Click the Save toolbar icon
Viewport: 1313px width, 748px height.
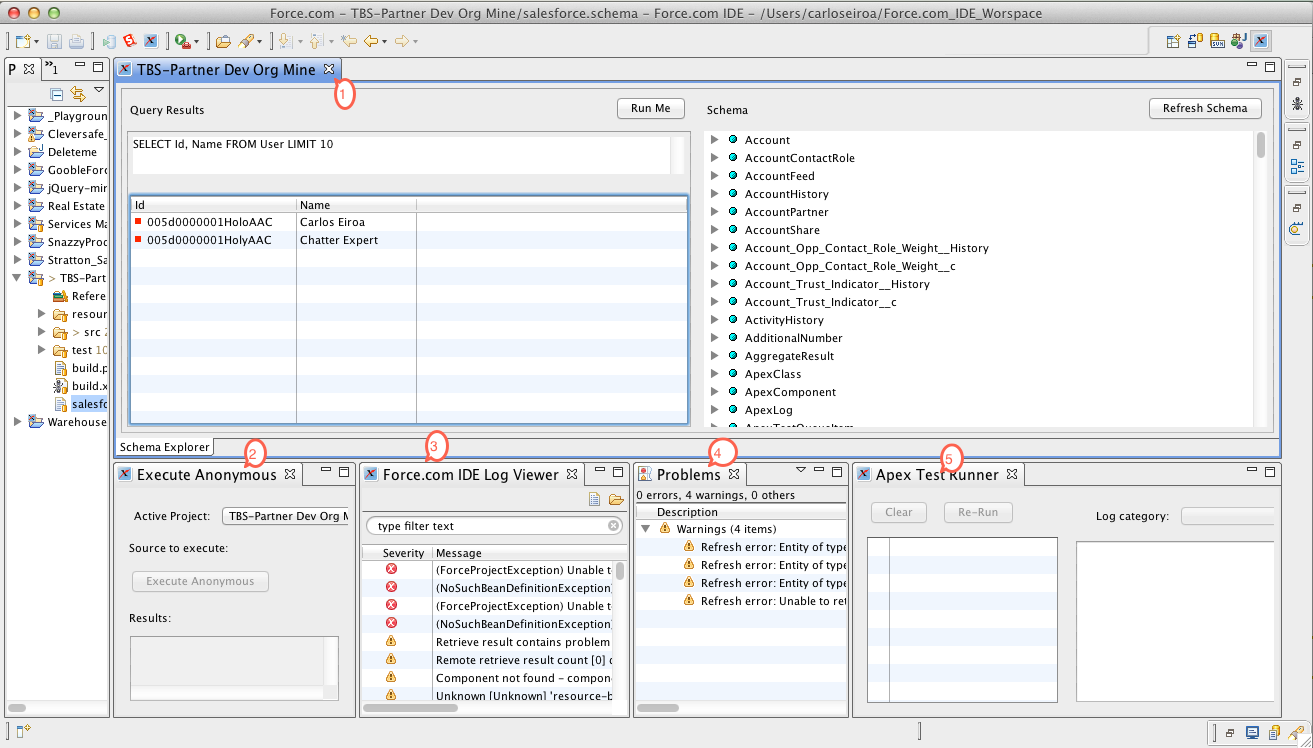[x=54, y=41]
